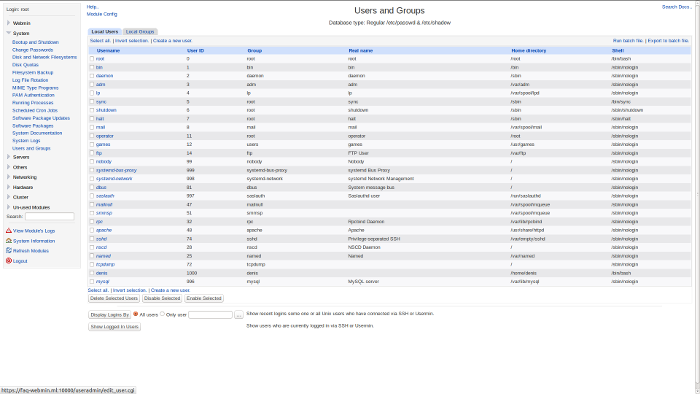Click the System Information icon

coord(8,241)
